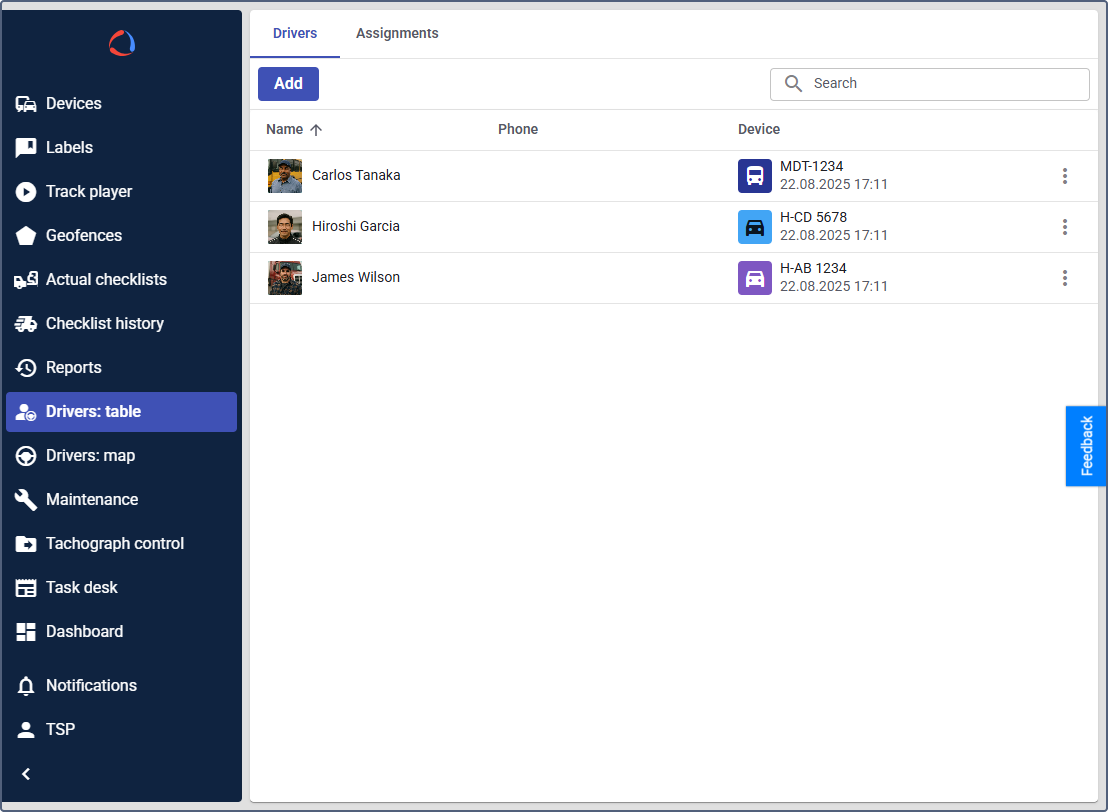
Task: Select the James Wilson name text
Action: pos(355,277)
